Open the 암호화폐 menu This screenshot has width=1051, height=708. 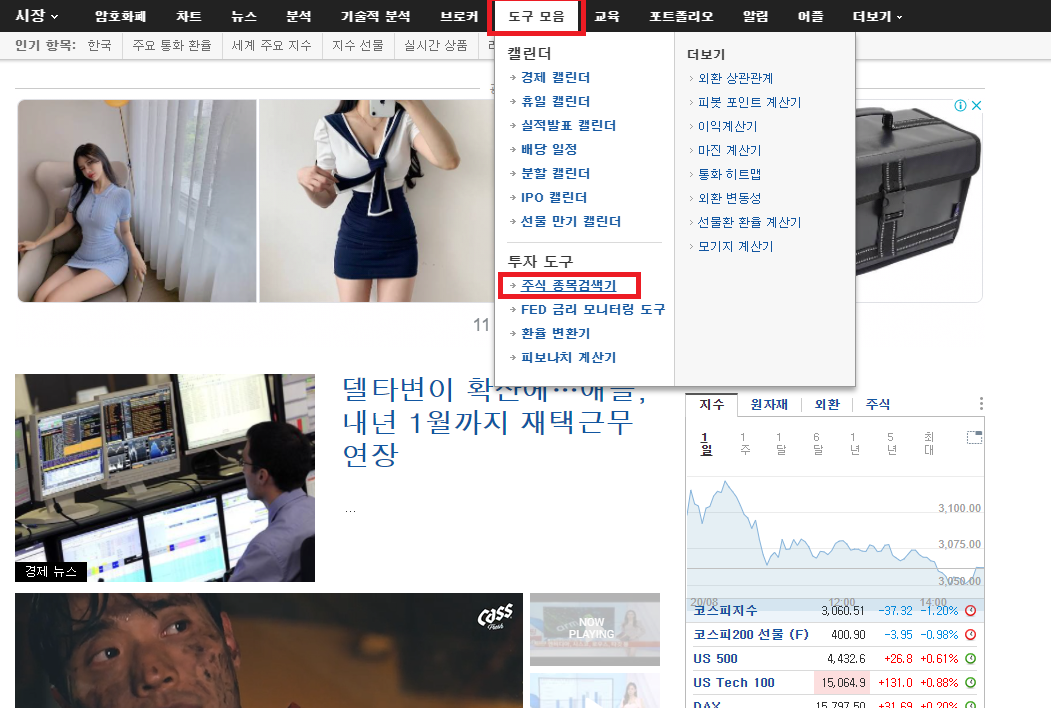[120, 16]
